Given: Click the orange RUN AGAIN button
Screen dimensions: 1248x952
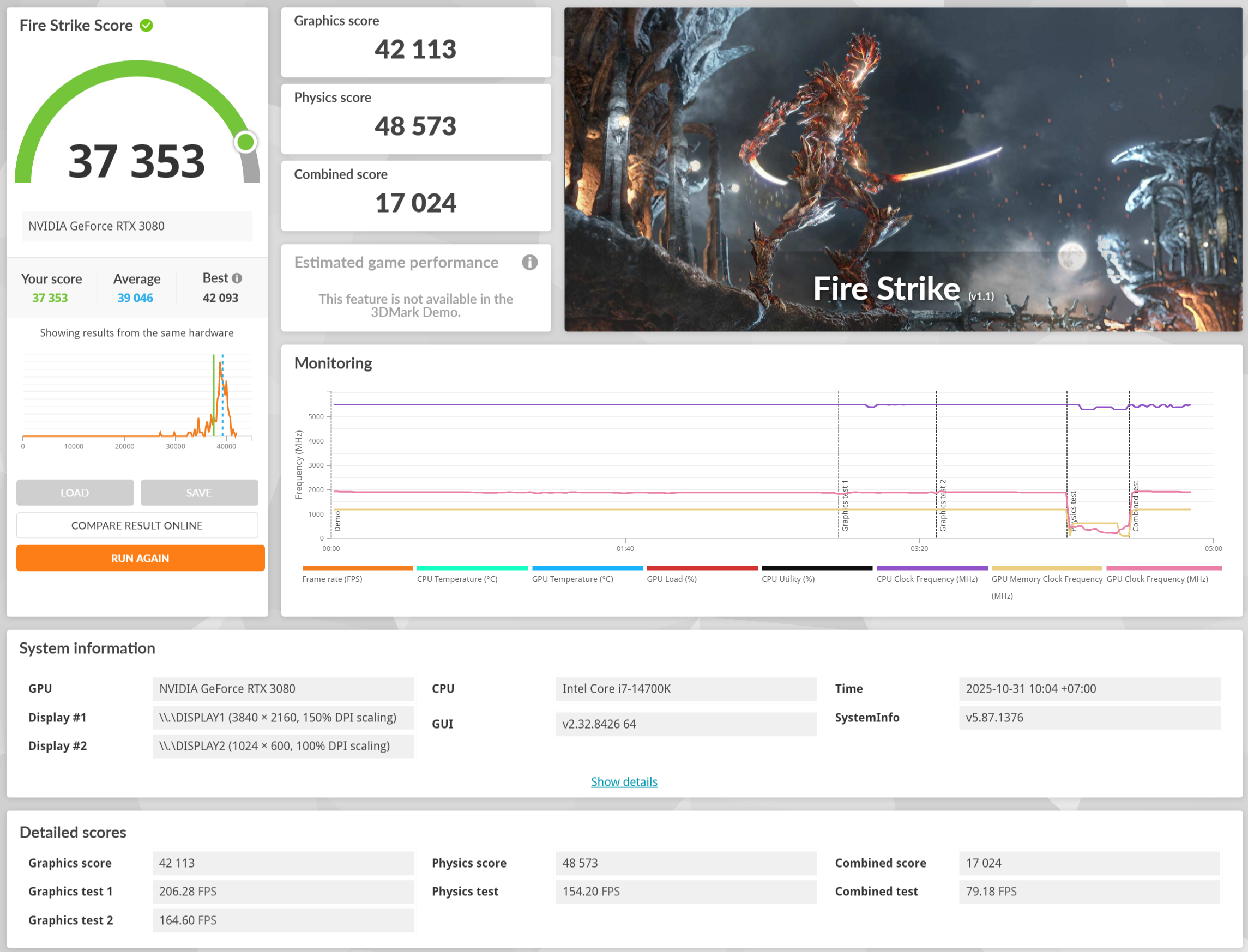Looking at the screenshot, I should click(x=140, y=558).
